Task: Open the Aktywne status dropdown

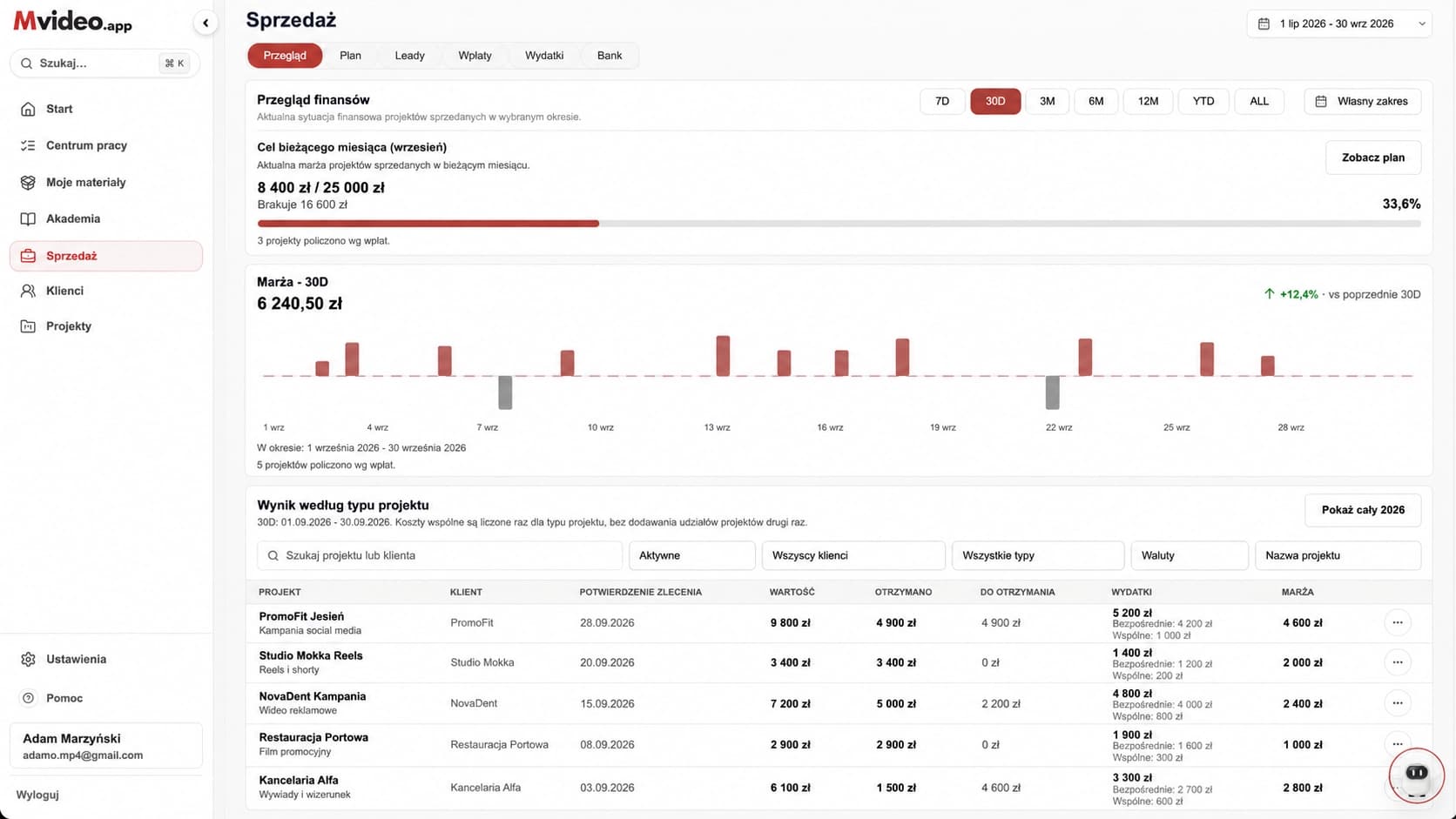Action: [x=692, y=555]
